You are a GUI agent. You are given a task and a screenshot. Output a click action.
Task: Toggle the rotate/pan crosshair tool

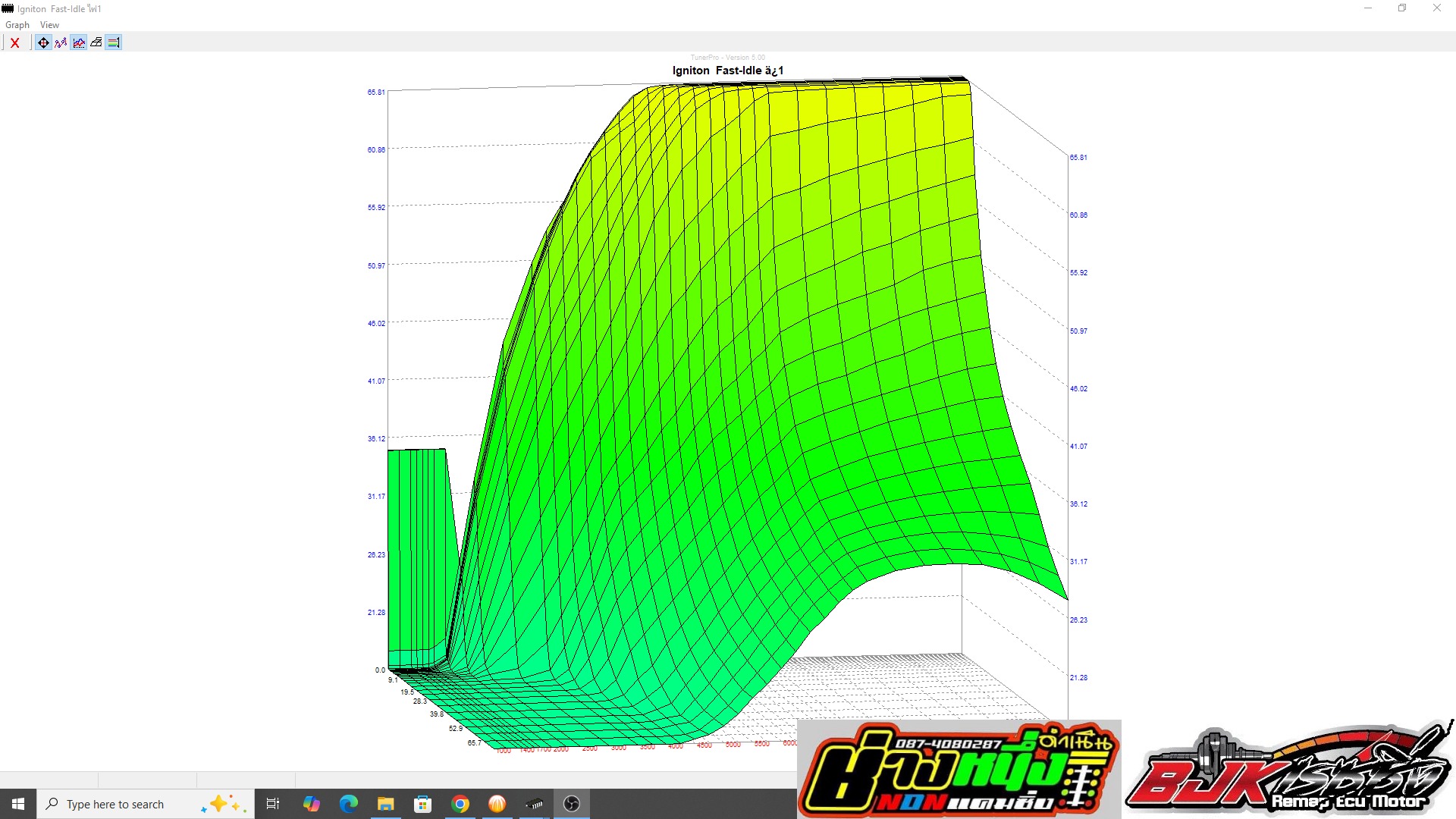(43, 43)
